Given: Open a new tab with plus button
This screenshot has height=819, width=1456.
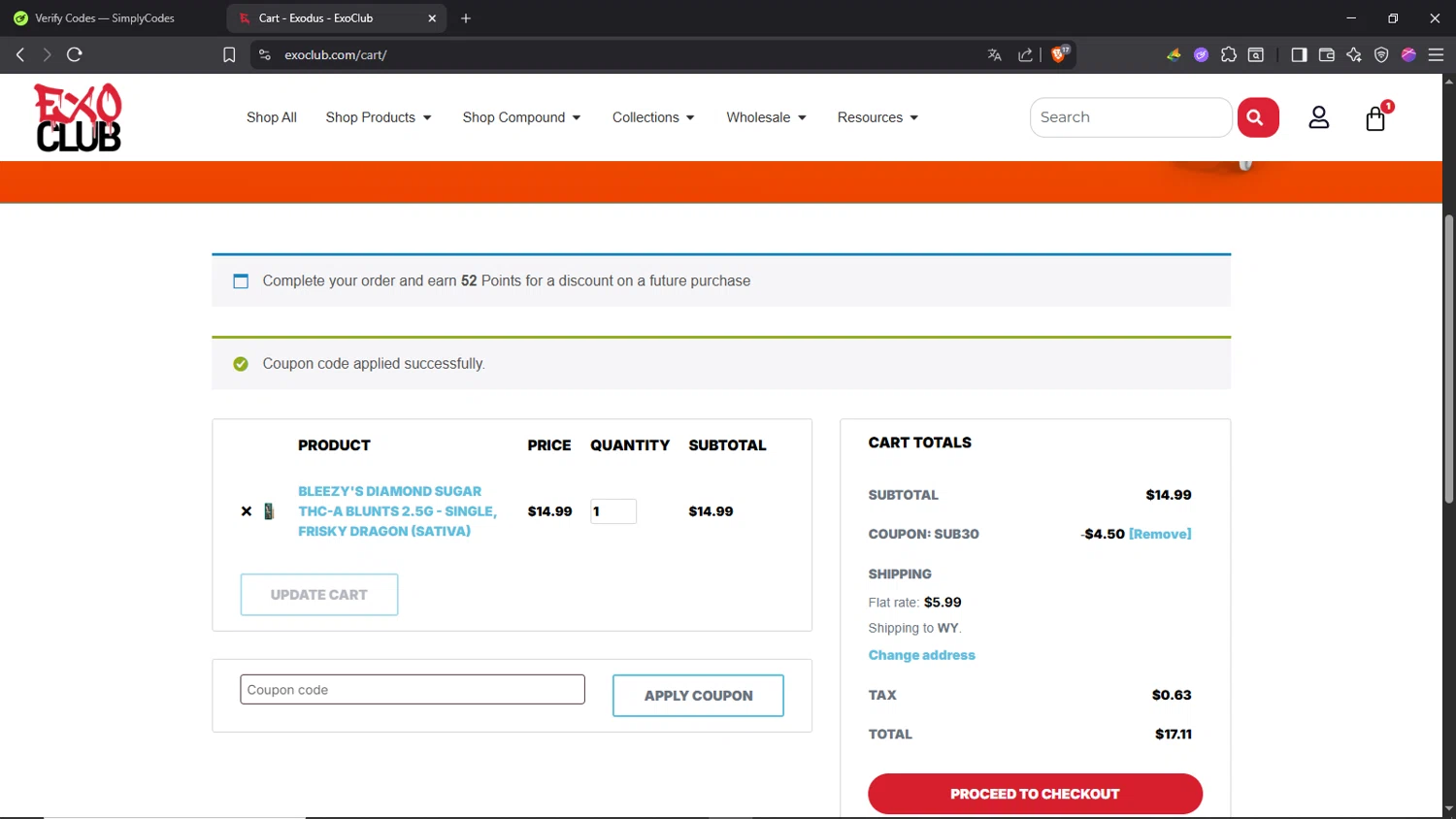Looking at the screenshot, I should click(466, 18).
